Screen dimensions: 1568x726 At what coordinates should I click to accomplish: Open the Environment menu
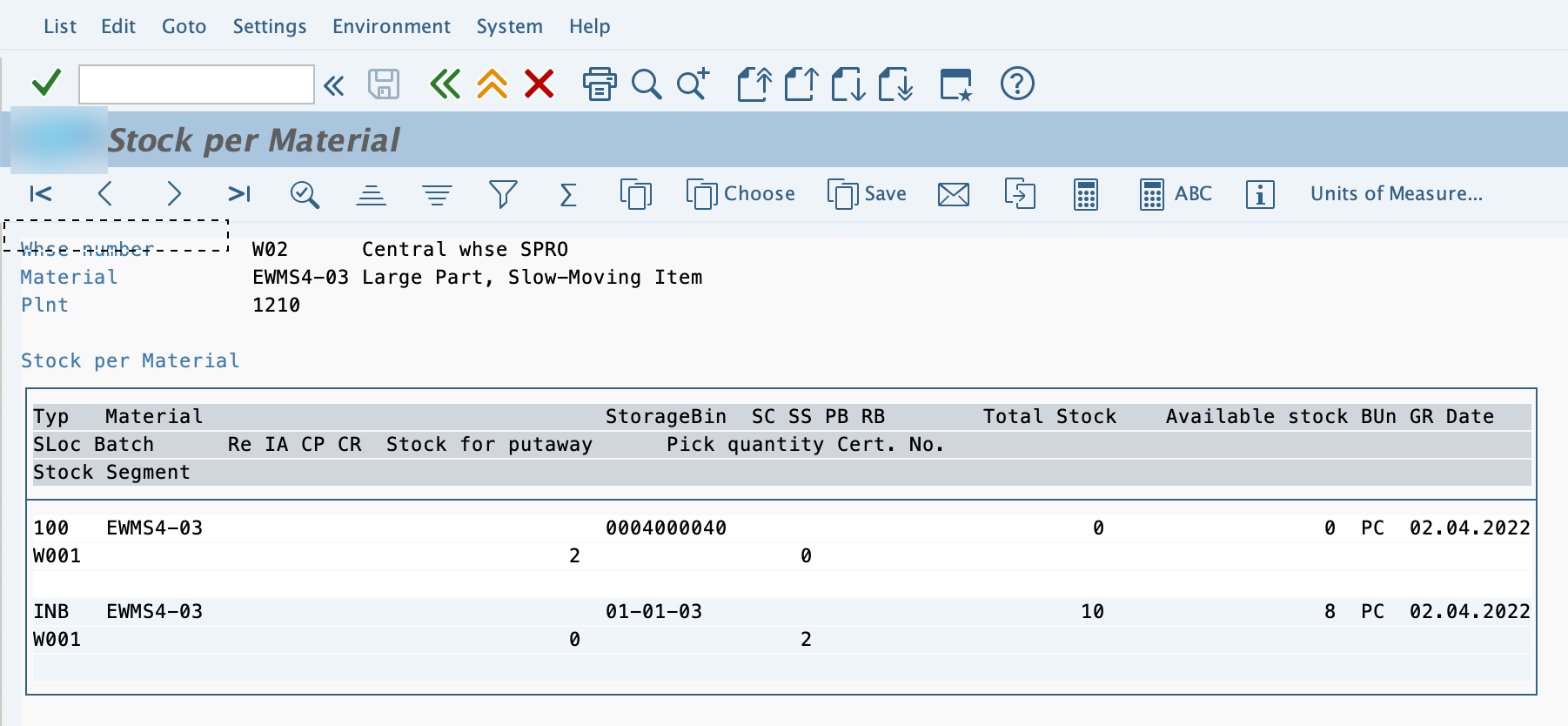tap(392, 26)
